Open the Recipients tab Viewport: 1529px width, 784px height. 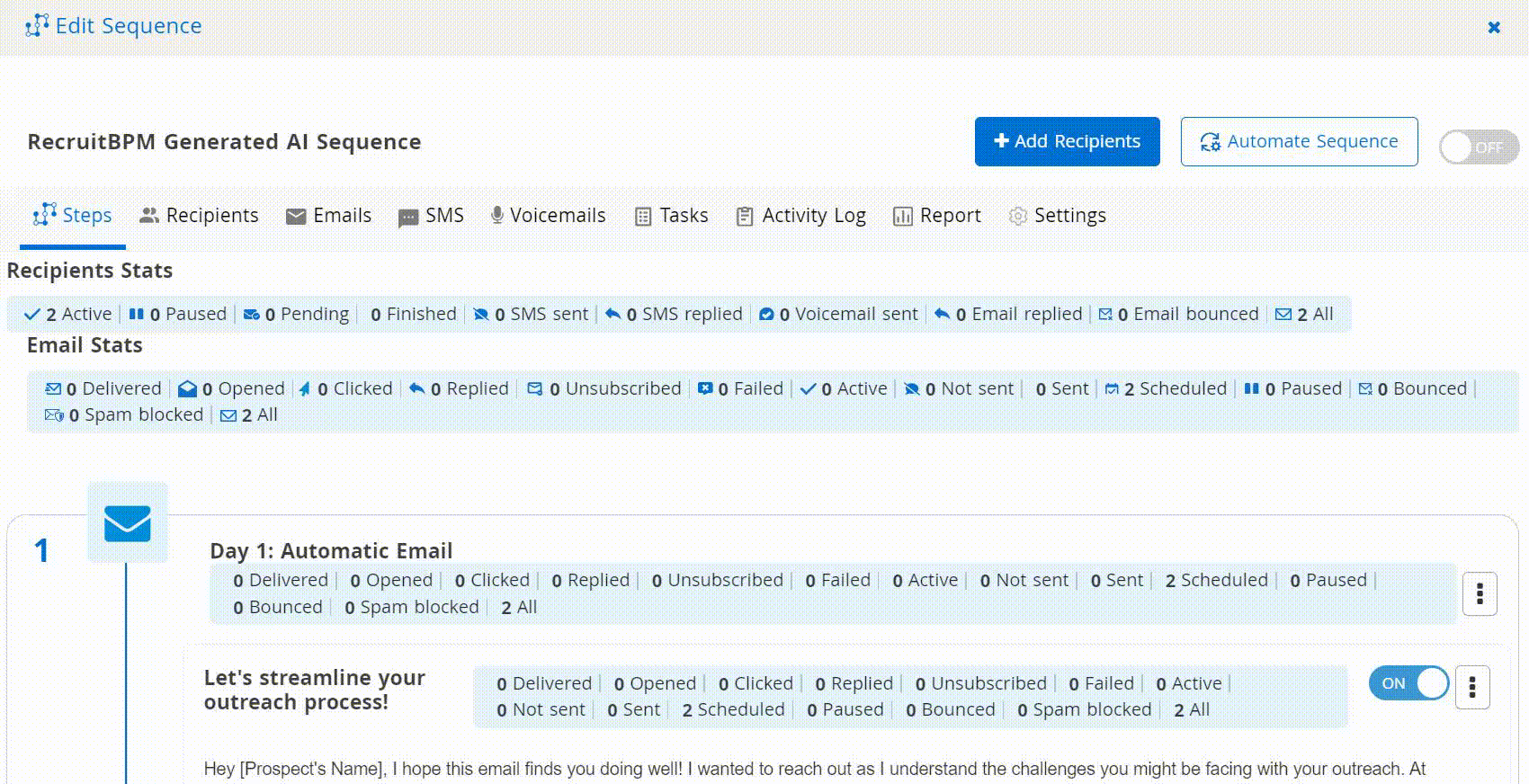pyautogui.click(x=199, y=216)
